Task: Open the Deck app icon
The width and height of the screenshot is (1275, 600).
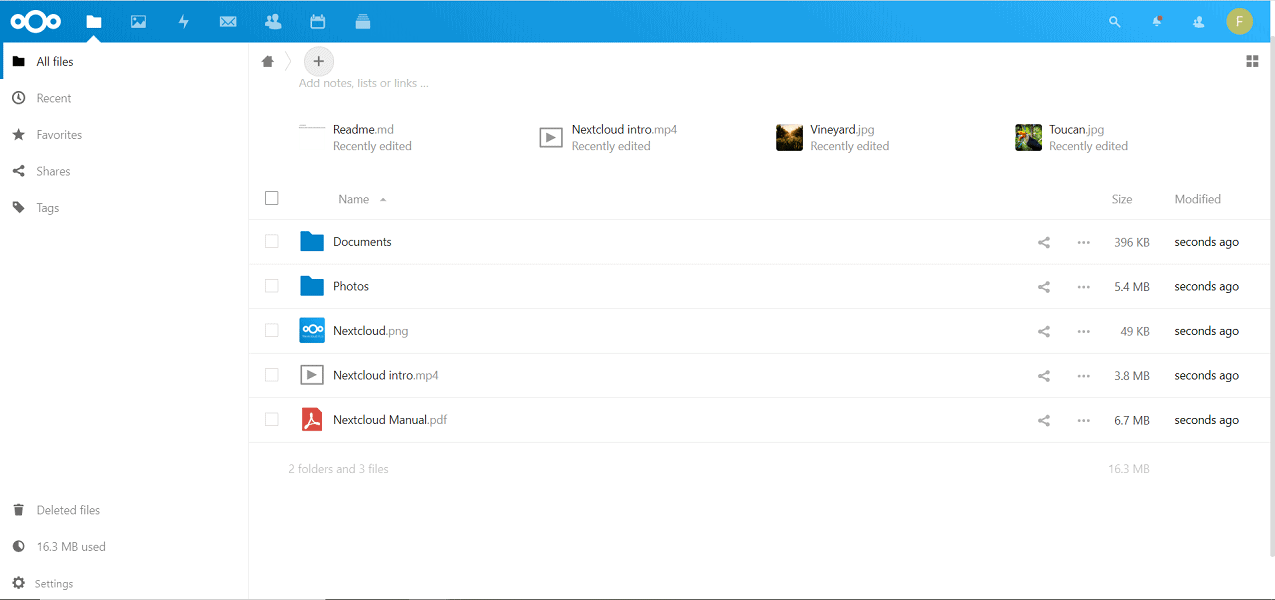Action: coord(363,21)
